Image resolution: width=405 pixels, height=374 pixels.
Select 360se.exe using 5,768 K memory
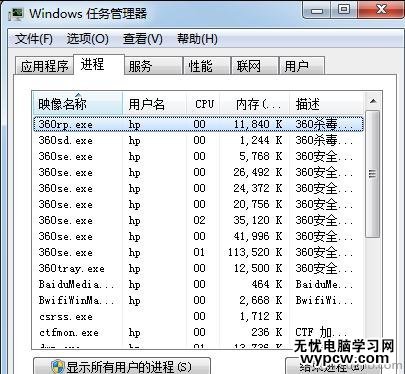tap(199, 156)
